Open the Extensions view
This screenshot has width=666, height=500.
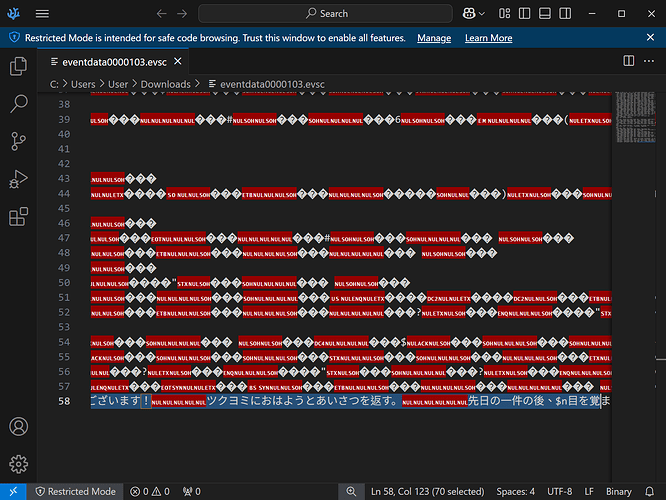coord(18,217)
